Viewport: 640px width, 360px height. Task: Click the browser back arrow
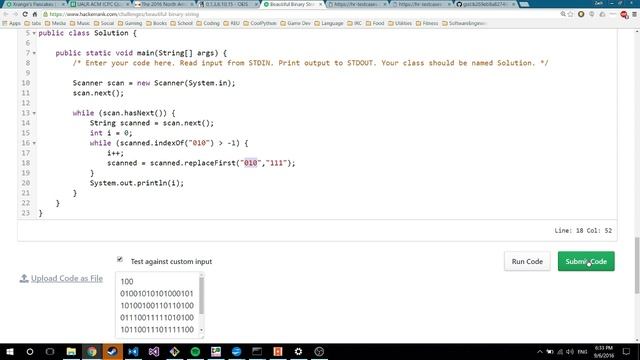[x=6, y=14]
